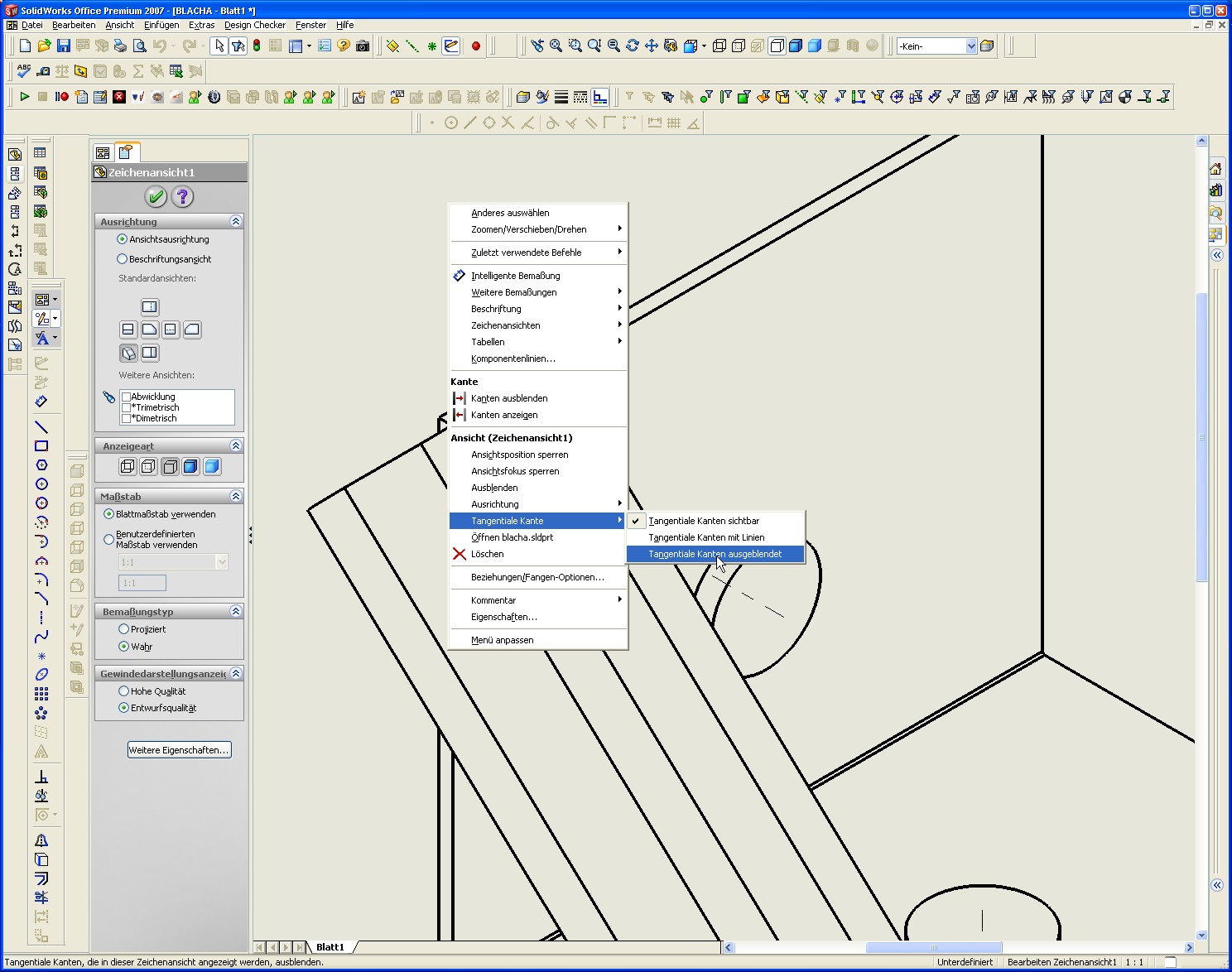The image size is (1232, 972).
Task: Select the Hohe Qualität radio option
Action: [x=124, y=691]
